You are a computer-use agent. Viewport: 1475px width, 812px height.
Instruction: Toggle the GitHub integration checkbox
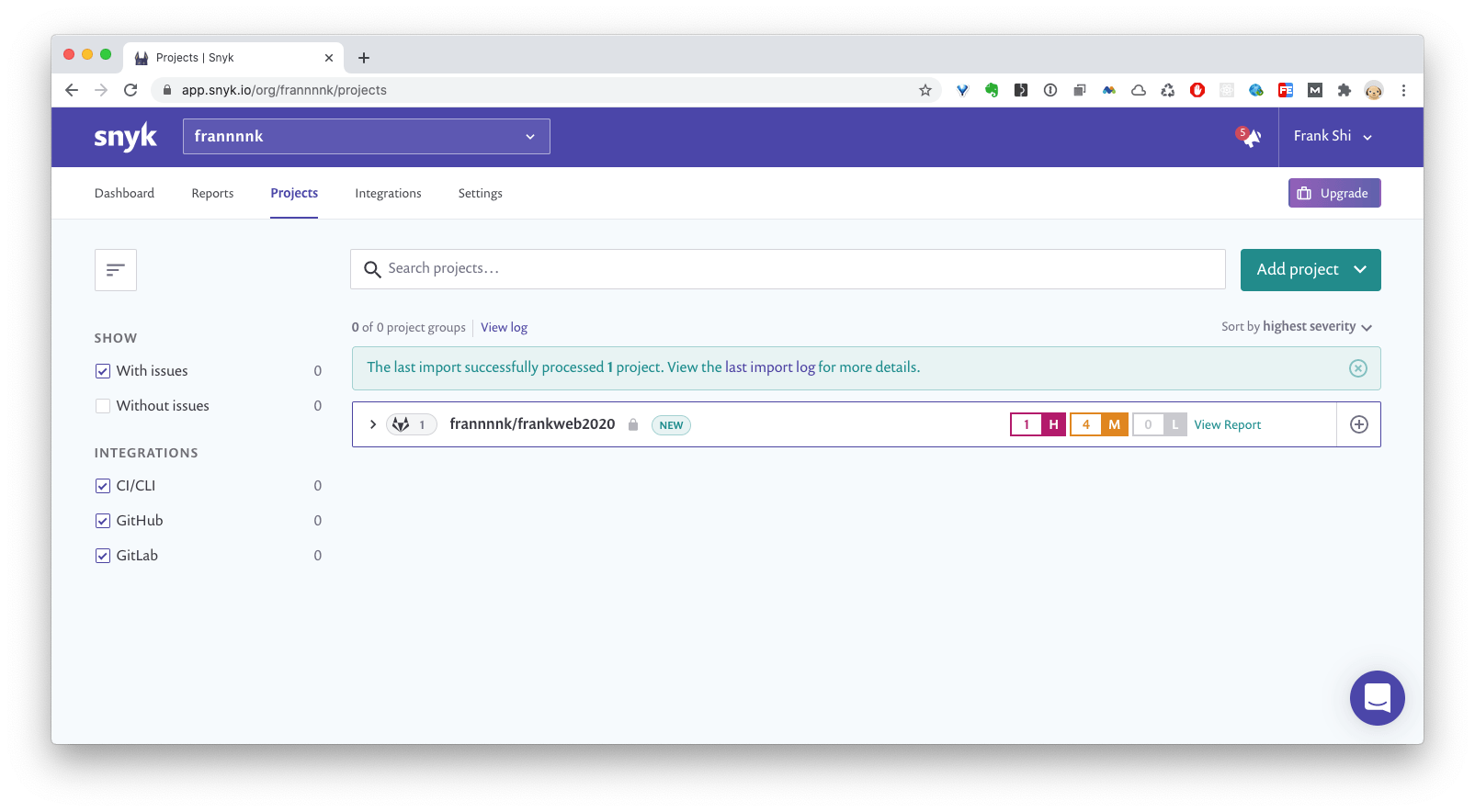click(103, 521)
